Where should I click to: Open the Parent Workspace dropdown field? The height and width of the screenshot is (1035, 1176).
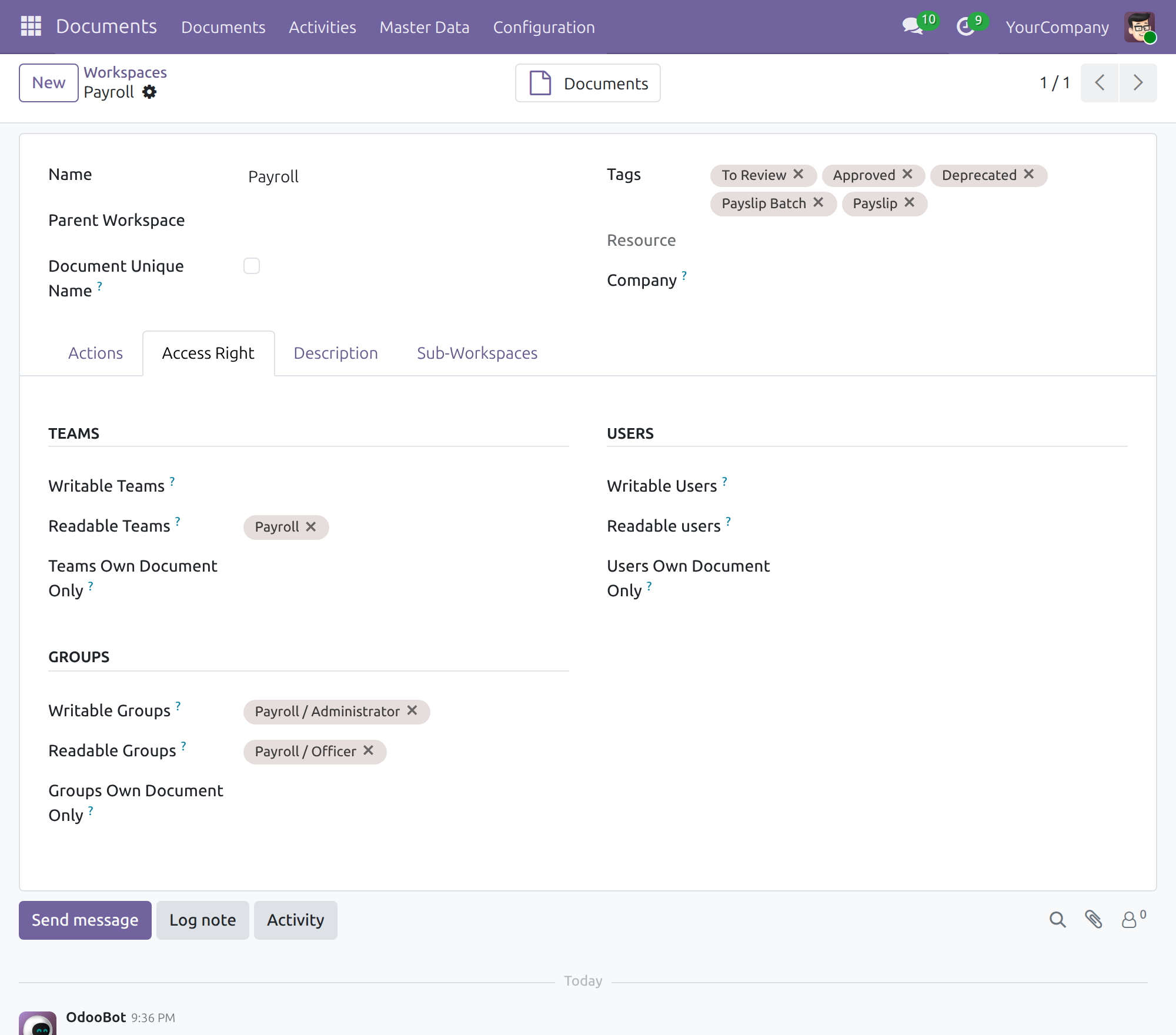[x=406, y=221]
